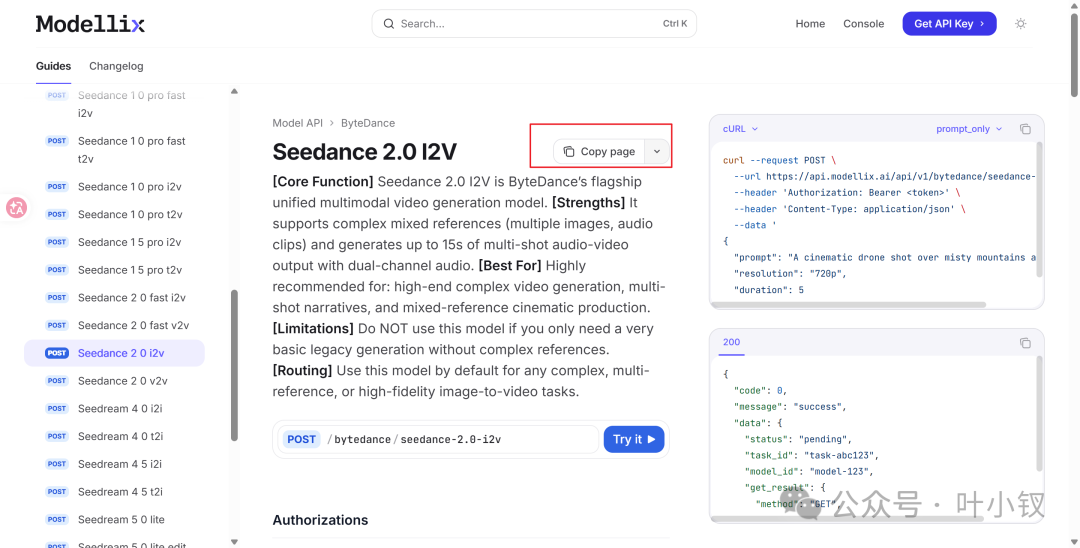
Task: Click the POST badge in endpoint bar
Action: (301, 439)
